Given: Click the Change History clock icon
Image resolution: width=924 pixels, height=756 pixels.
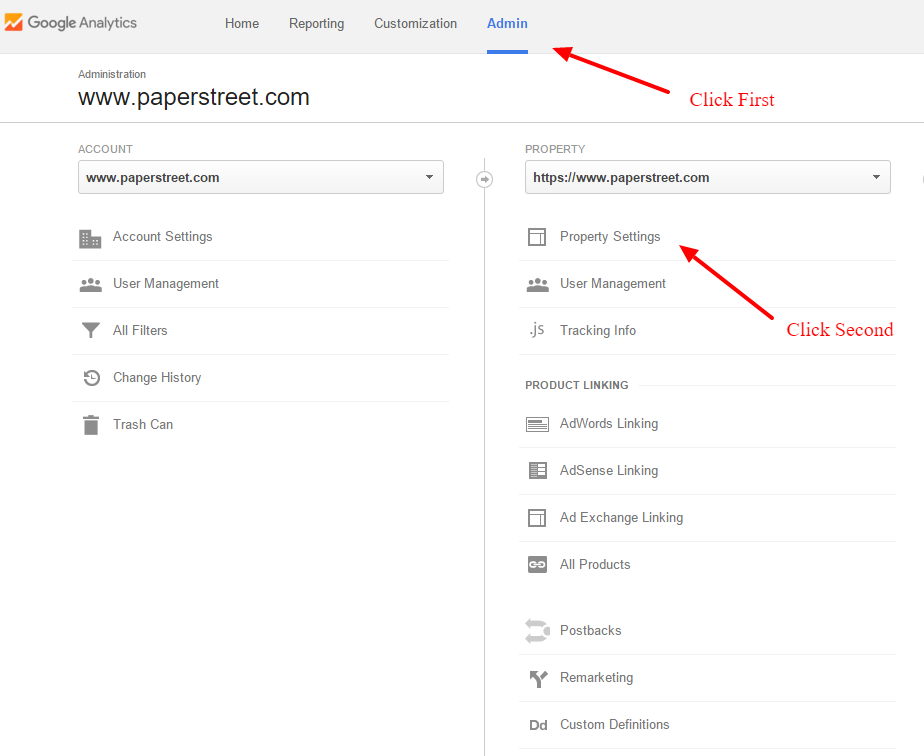Looking at the screenshot, I should click(x=91, y=378).
